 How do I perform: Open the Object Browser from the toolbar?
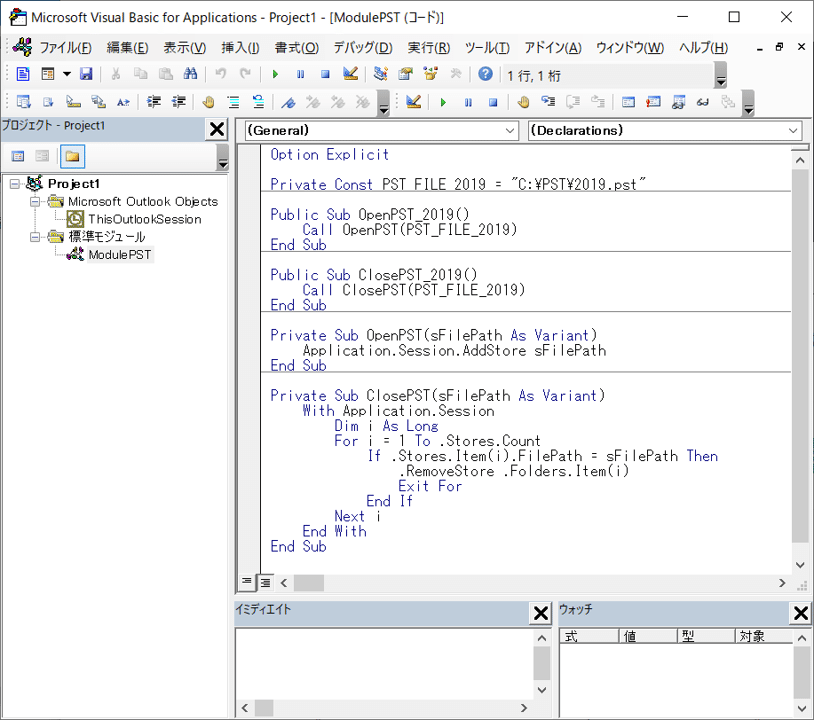pyautogui.click(x=432, y=73)
